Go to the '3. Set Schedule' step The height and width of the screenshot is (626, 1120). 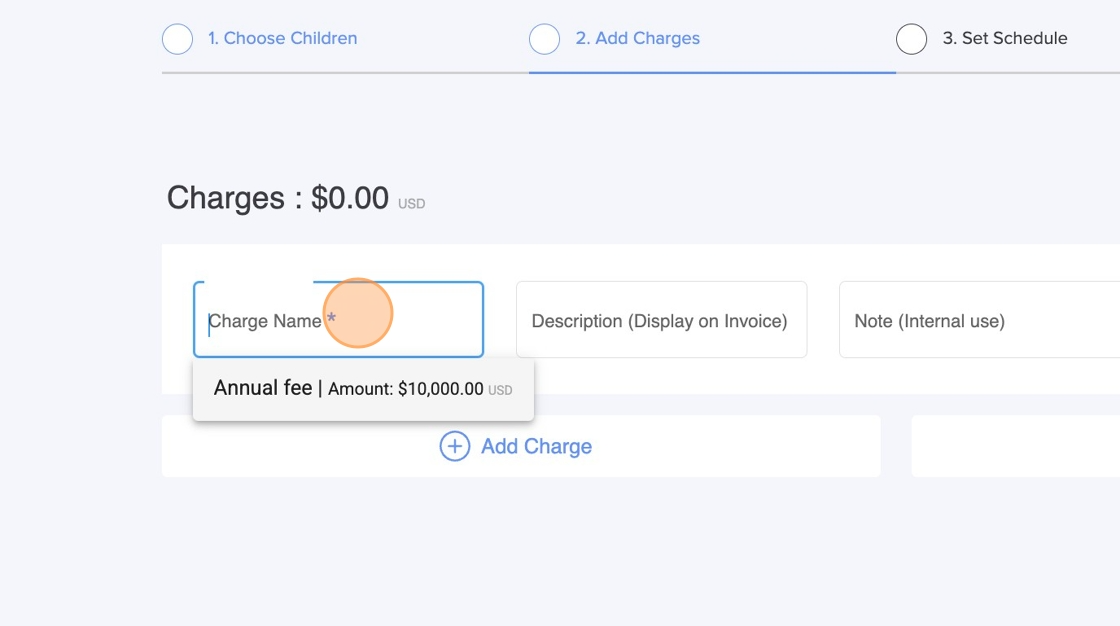click(1004, 39)
